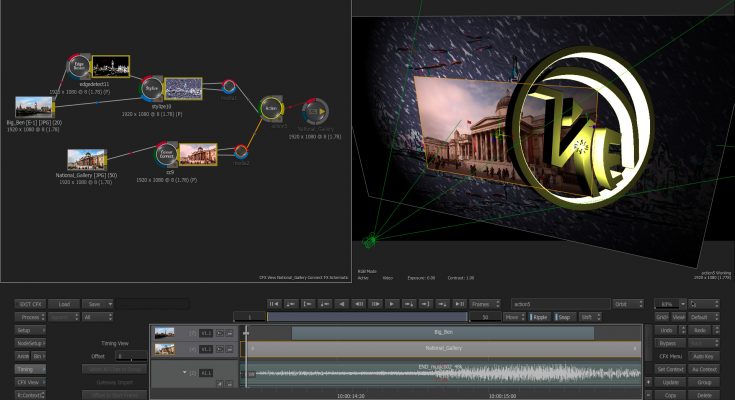Expand the audio track disclosure triangle
The width and height of the screenshot is (735, 400).
[185, 372]
